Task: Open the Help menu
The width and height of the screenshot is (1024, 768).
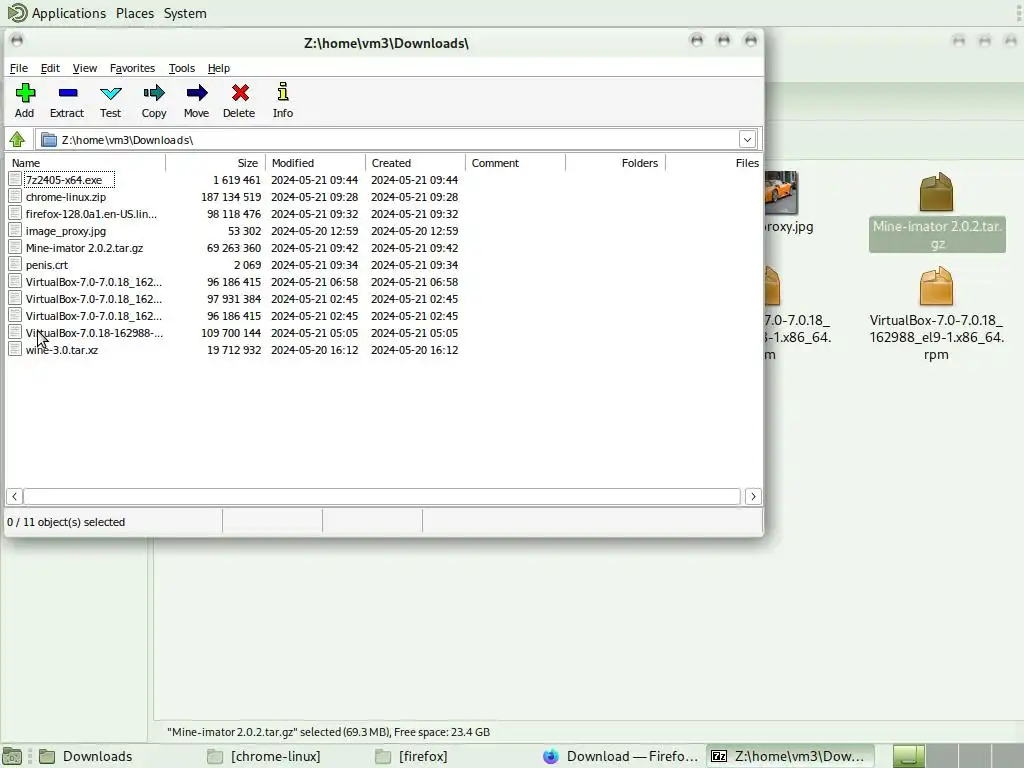Action: coord(219,68)
